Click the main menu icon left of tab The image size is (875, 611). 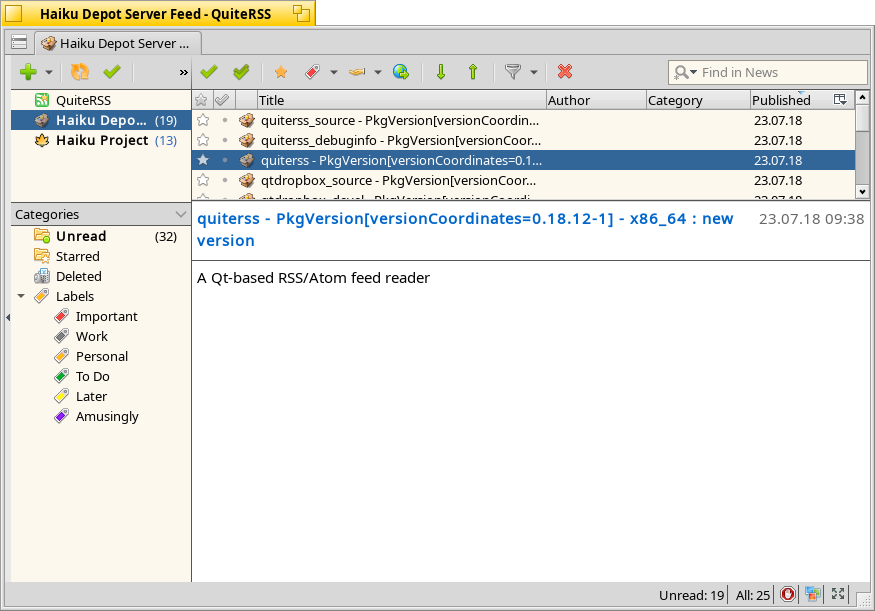pos(19,42)
